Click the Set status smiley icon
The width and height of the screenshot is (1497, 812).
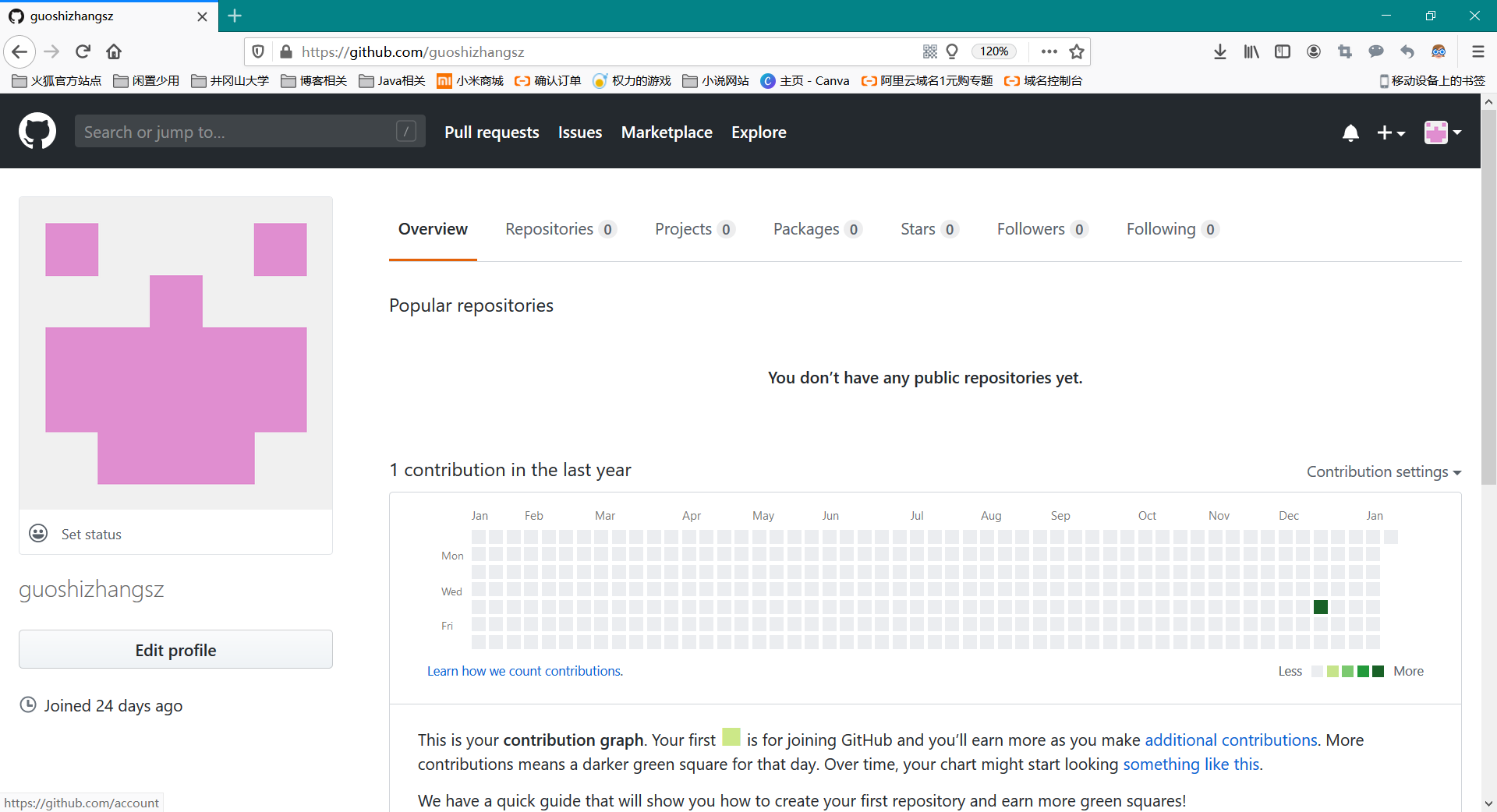point(38,533)
